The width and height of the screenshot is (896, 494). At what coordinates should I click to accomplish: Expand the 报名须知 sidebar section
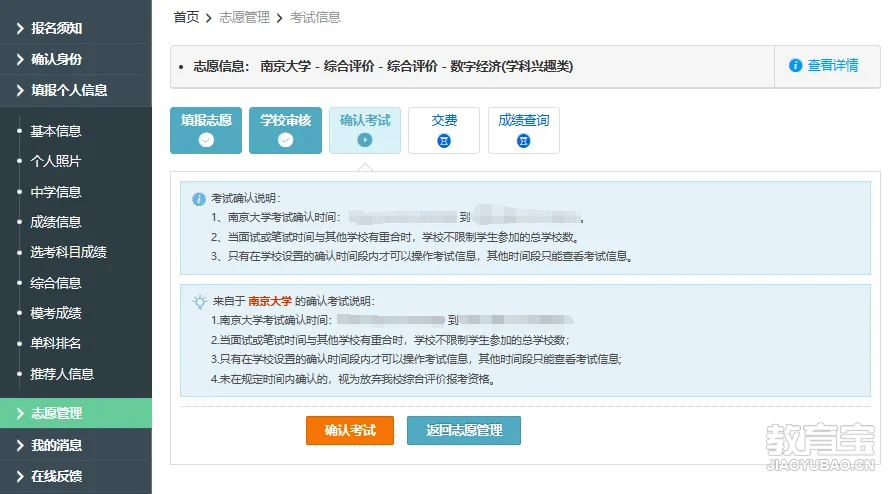tap(75, 28)
